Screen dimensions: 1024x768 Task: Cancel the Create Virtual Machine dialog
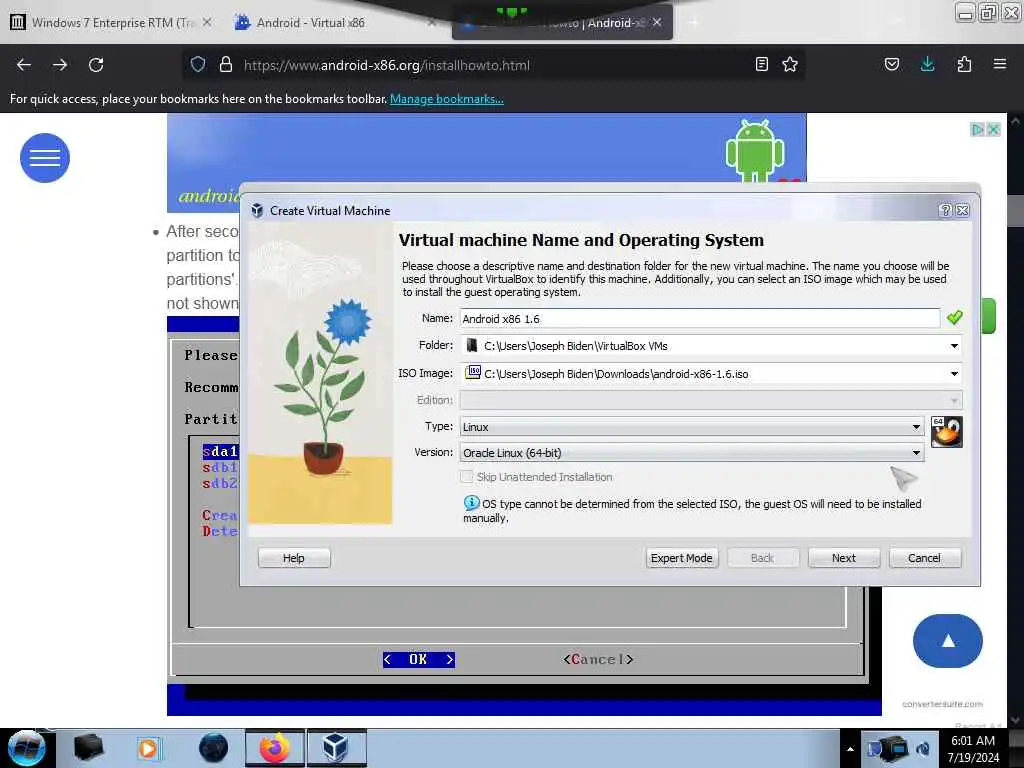[x=924, y=558]
